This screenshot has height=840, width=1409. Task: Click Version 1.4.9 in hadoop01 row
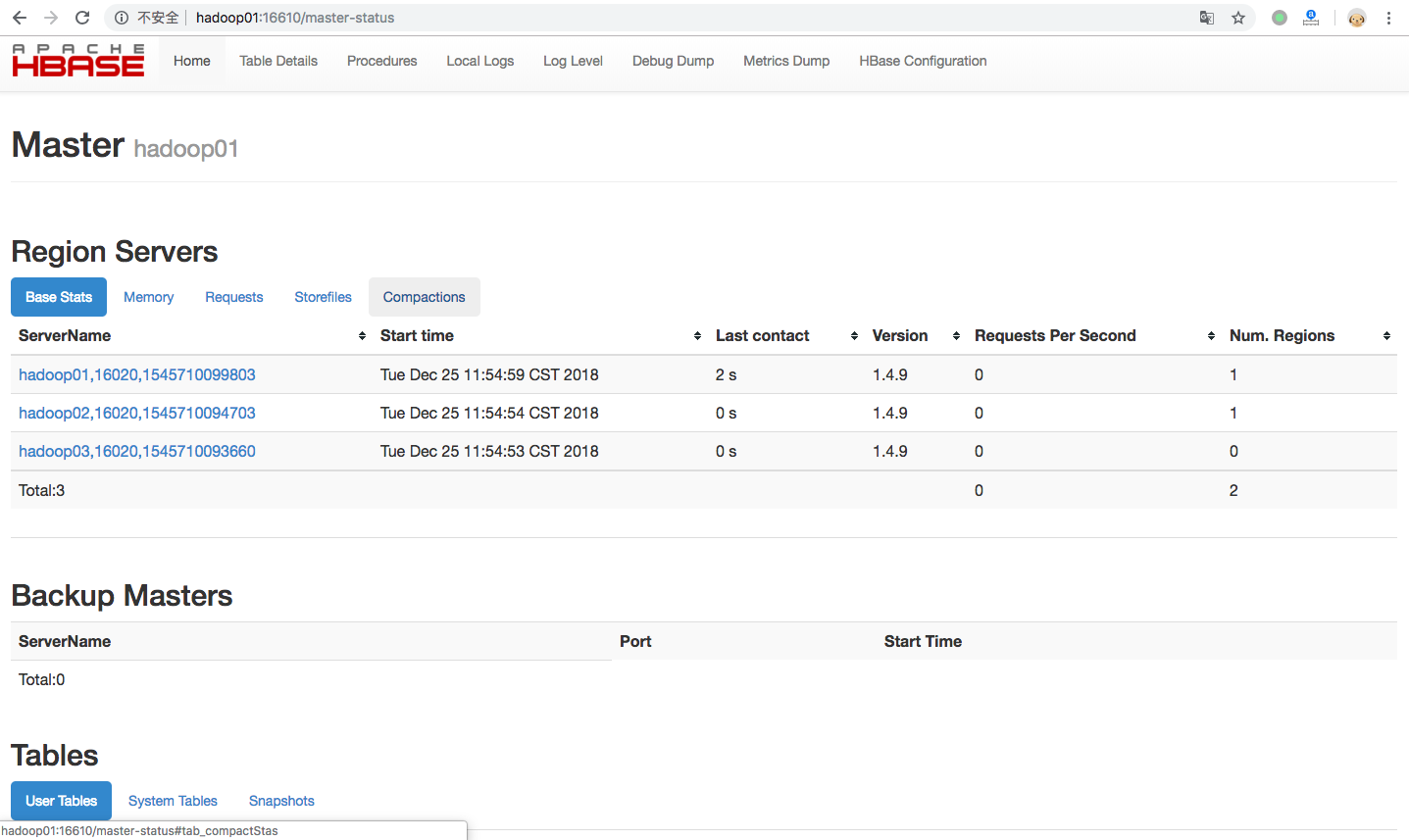(890, 374)
